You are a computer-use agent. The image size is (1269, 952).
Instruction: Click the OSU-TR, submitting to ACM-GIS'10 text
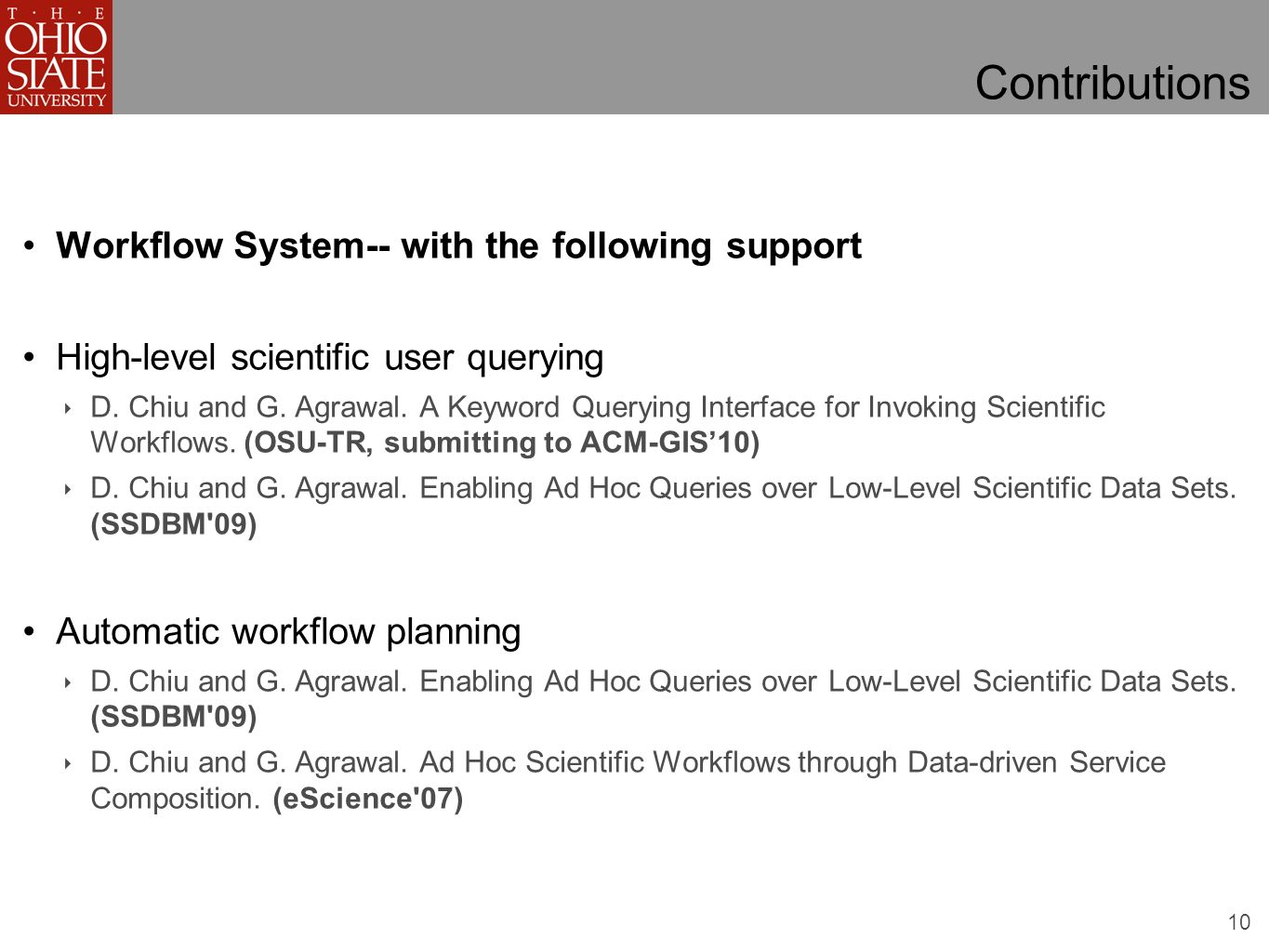point(502,443)
